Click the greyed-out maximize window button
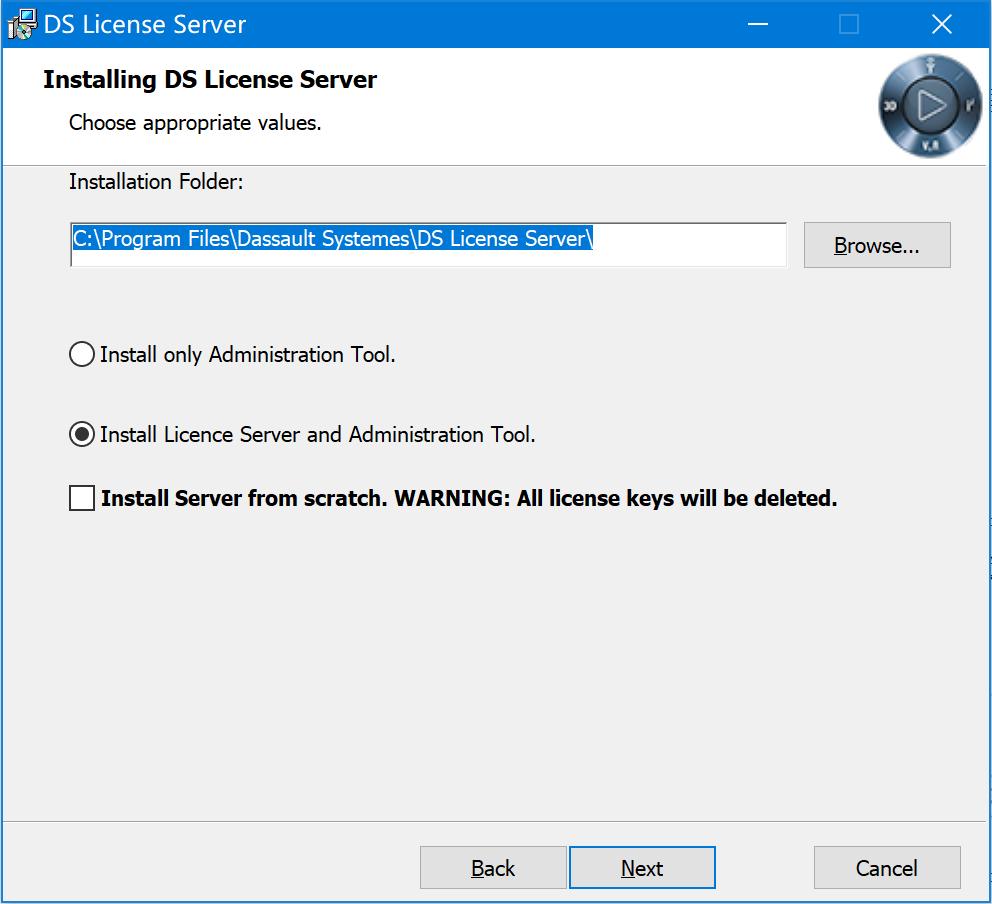This screenshot has height=904, width=992. click(x=849, y=24)
